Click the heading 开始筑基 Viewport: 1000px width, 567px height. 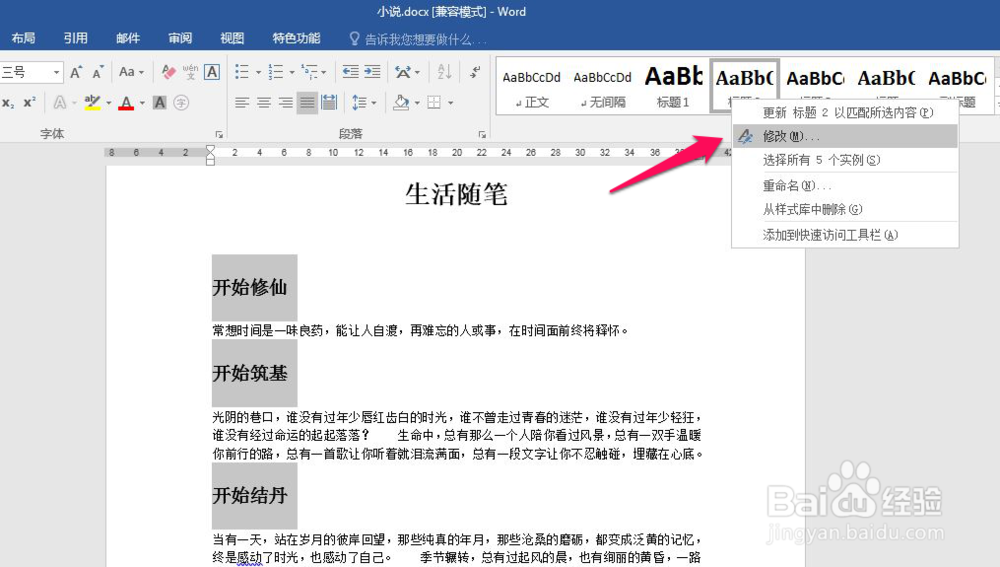[250, 373]
